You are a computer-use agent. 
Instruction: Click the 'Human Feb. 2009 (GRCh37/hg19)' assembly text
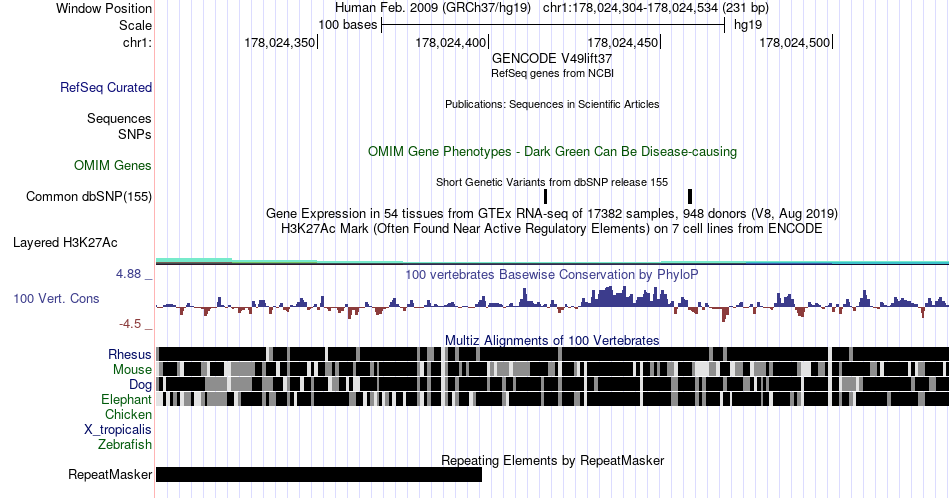click(x=433, y=8)
